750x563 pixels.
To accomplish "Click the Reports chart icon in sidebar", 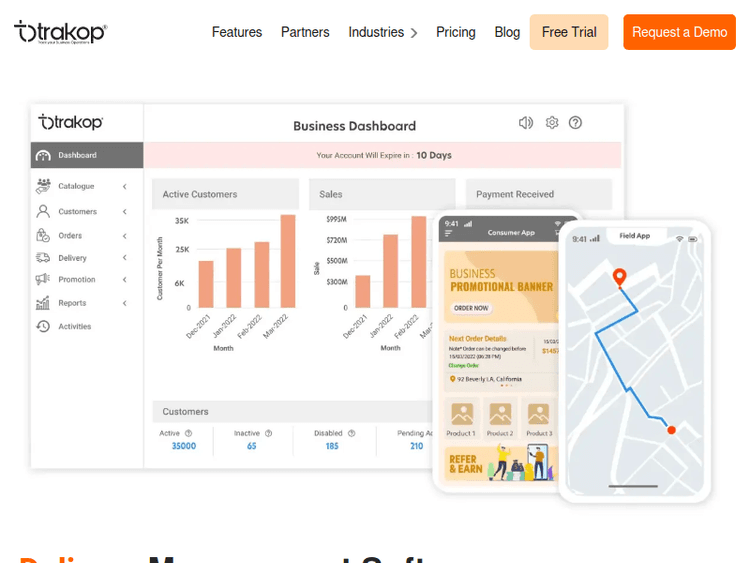I will click(x=43, y=303).
